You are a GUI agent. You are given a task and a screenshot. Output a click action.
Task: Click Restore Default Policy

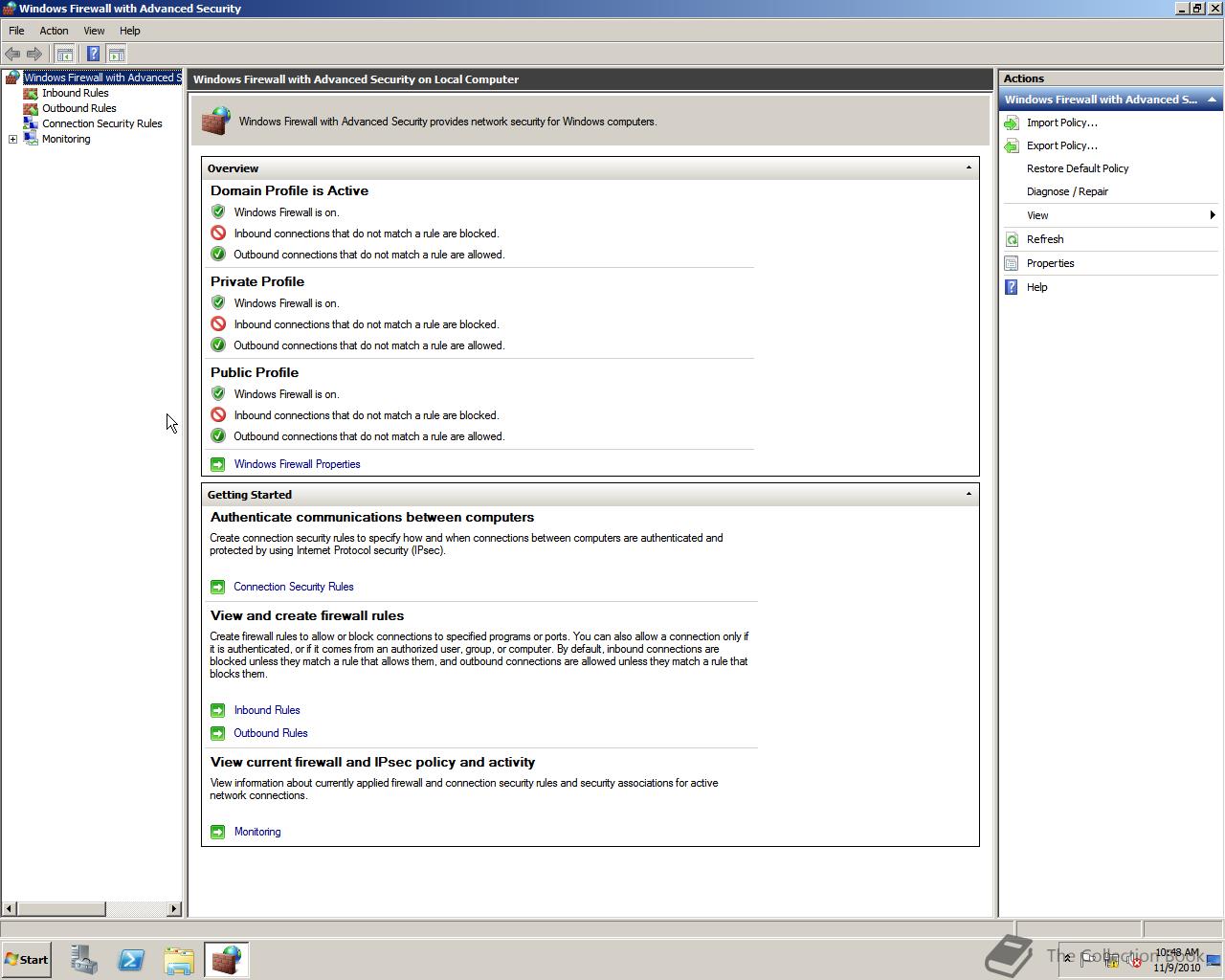click(x=1078, y=168)
